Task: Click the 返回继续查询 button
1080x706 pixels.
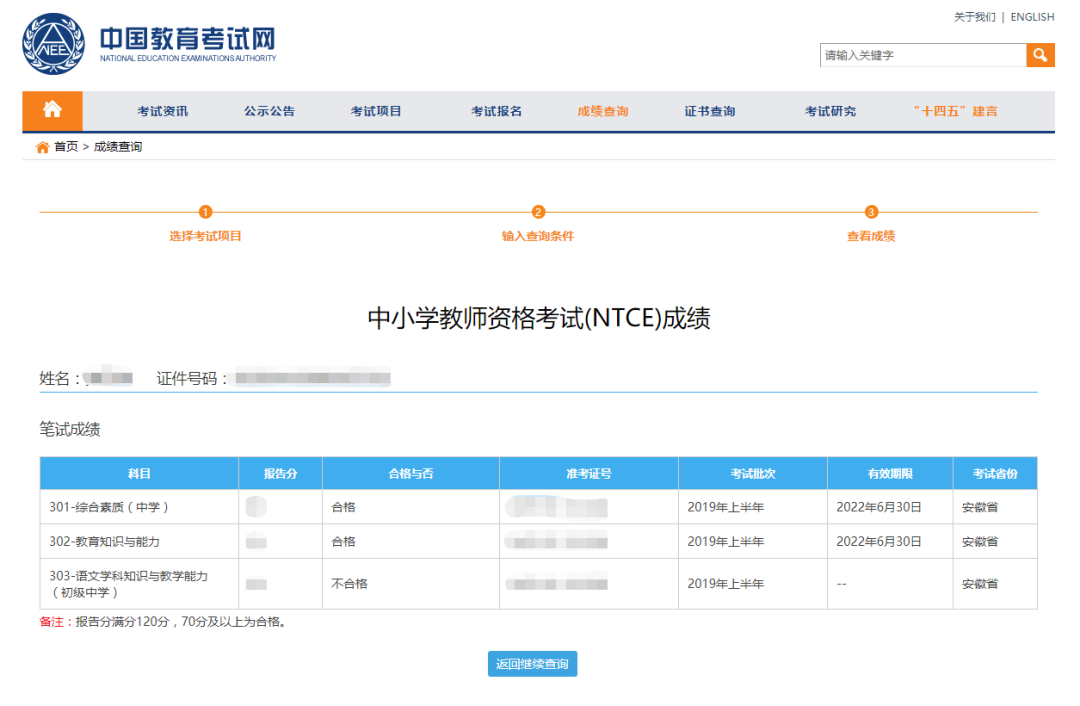Action: [x=532, y=663]
